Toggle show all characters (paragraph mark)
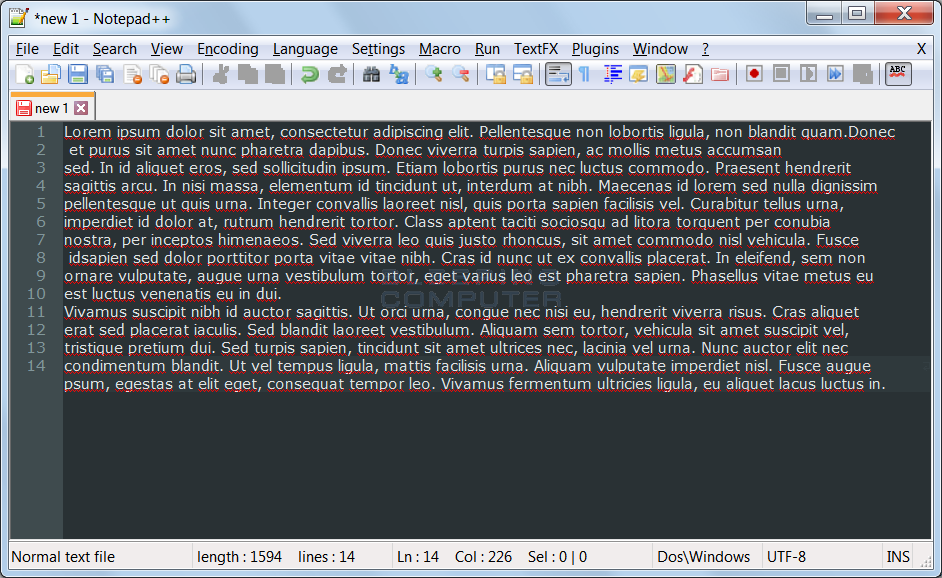942x578 pixels. click(x=584, y=74)
